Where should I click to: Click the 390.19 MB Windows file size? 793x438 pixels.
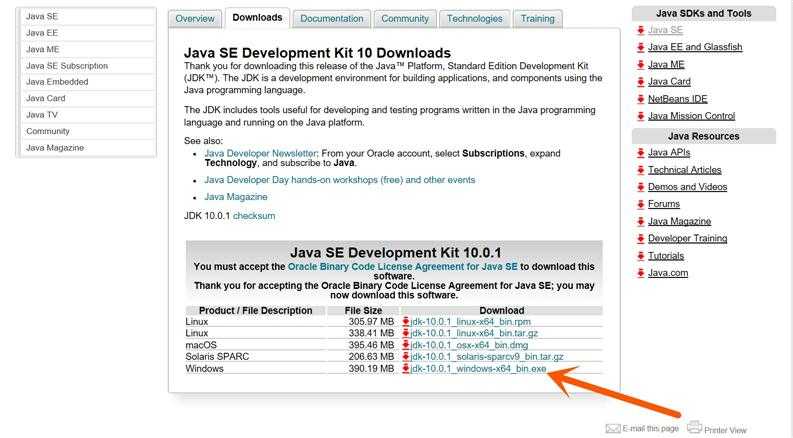(x=371, y=369)
